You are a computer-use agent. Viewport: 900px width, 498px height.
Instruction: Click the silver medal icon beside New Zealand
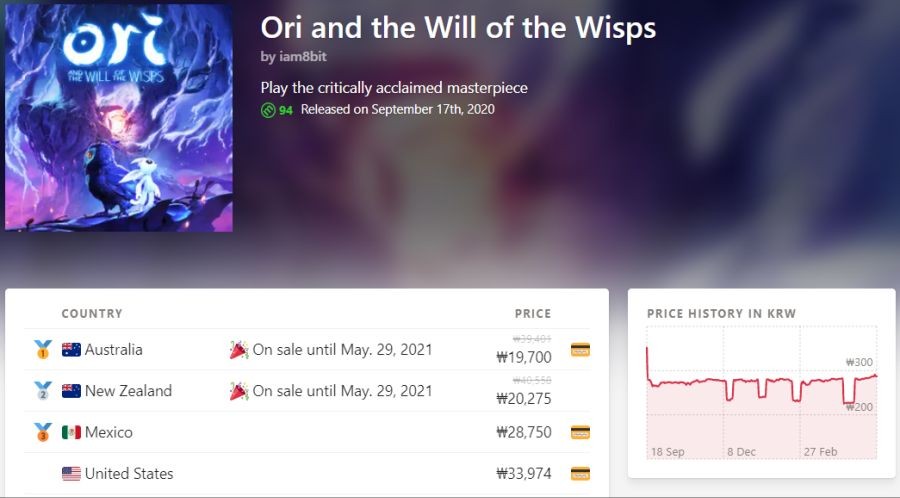[x=42, y=391]
